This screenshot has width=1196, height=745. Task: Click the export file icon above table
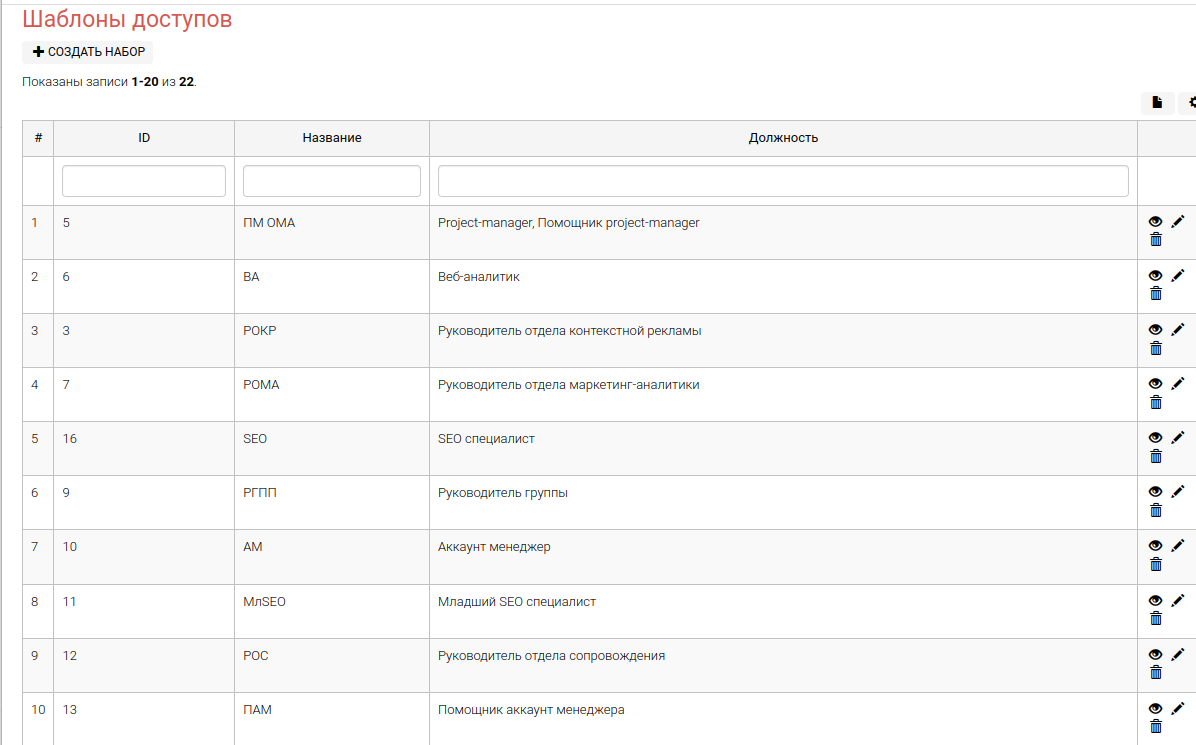pos(1157,103)
